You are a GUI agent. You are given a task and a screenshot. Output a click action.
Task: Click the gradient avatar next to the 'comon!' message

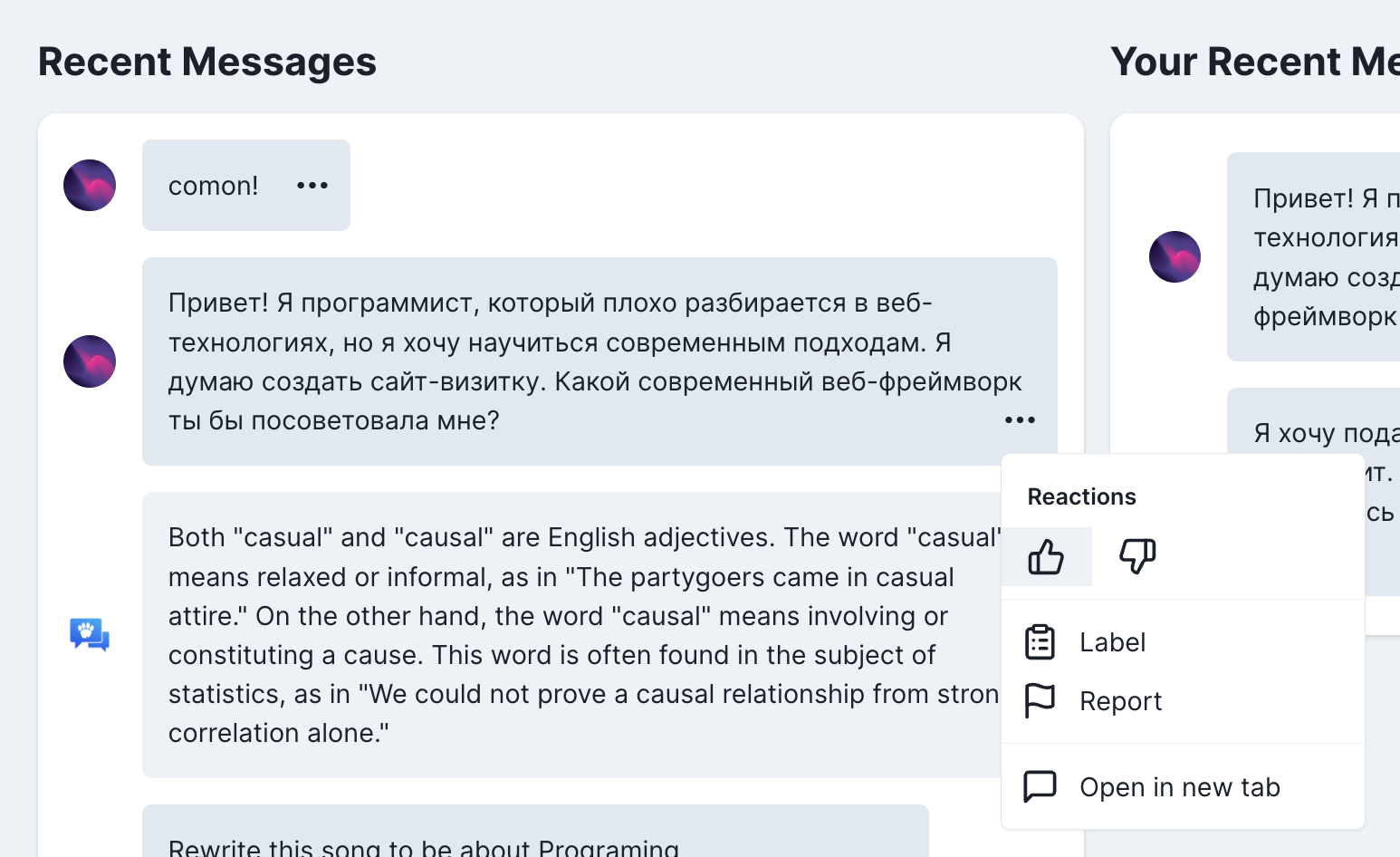pos(89,185)
